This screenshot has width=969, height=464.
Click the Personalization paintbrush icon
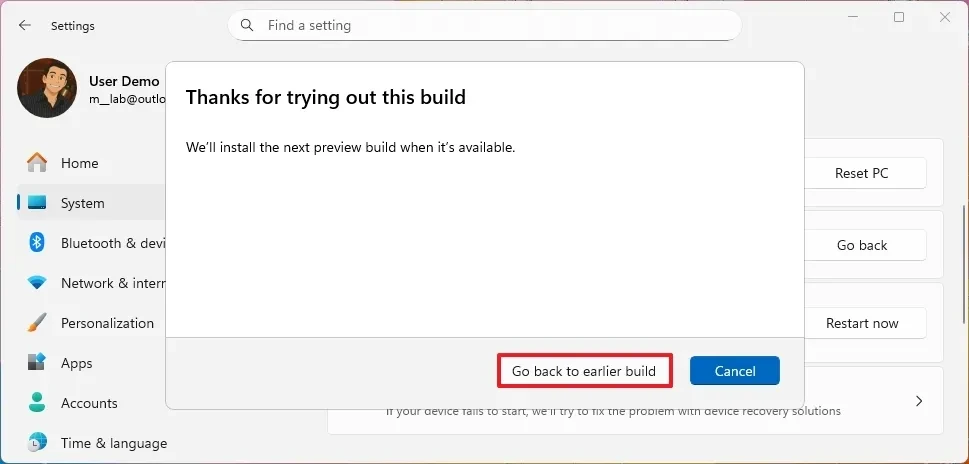[37, 323]
